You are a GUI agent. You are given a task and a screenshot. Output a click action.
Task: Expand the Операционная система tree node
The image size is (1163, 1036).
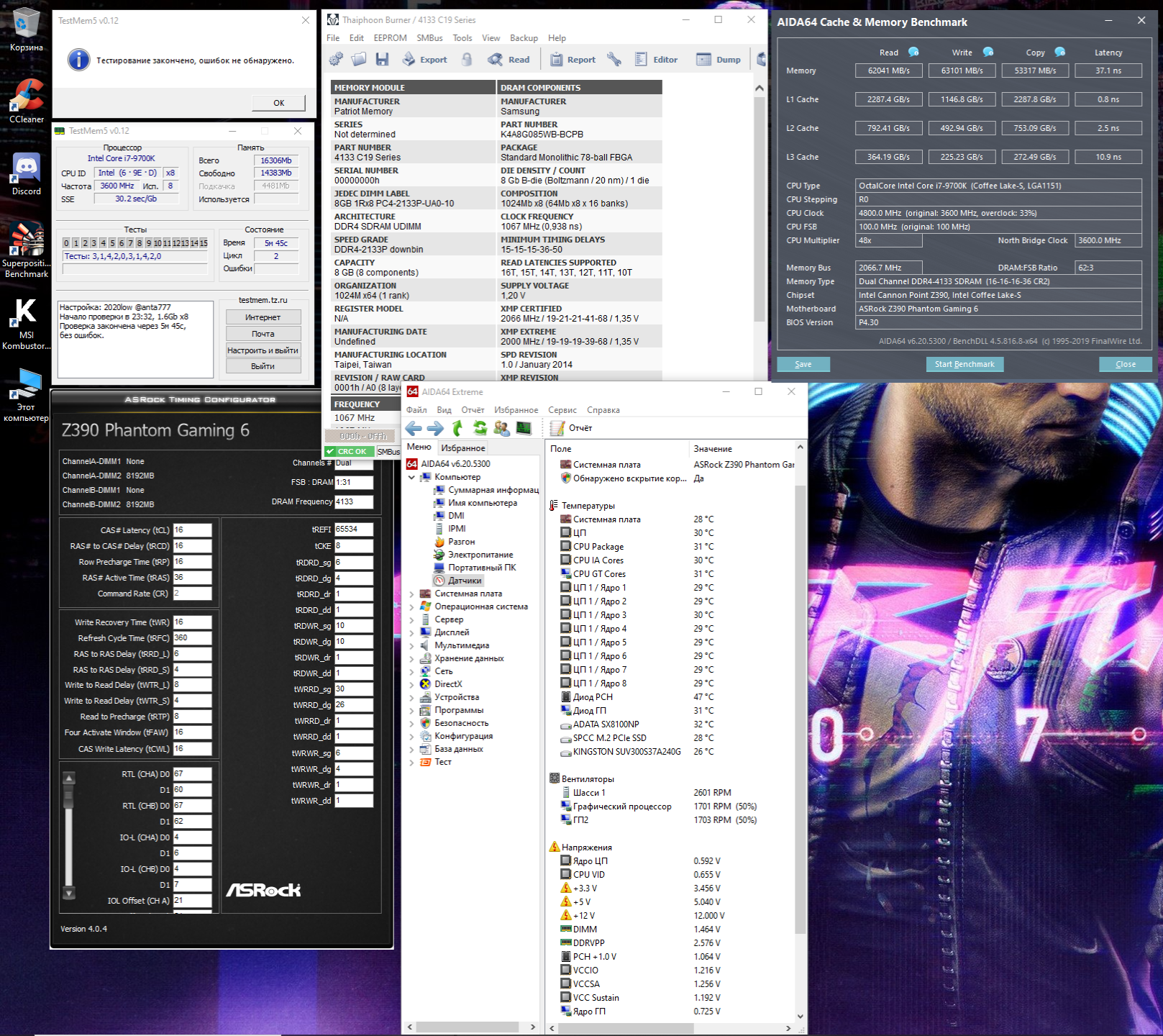[411, 606]
